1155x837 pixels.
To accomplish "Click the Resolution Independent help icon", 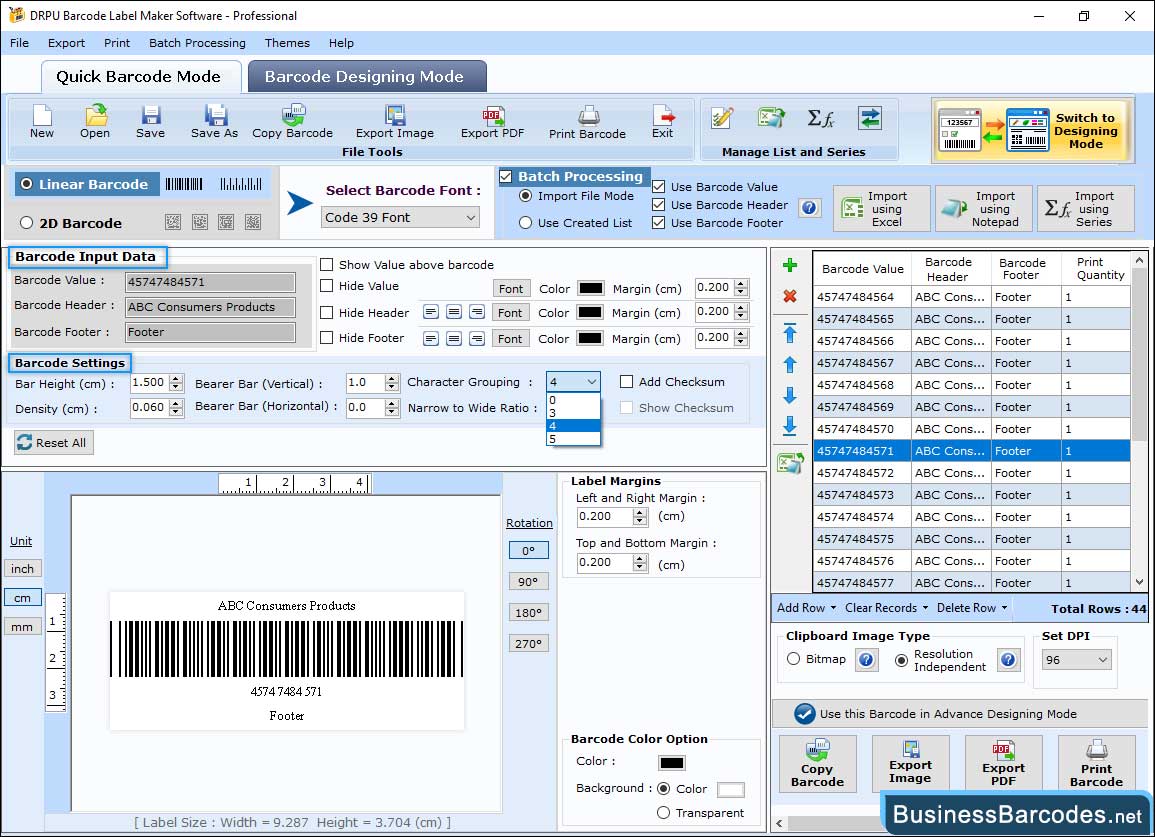I will click(1008, 659).
